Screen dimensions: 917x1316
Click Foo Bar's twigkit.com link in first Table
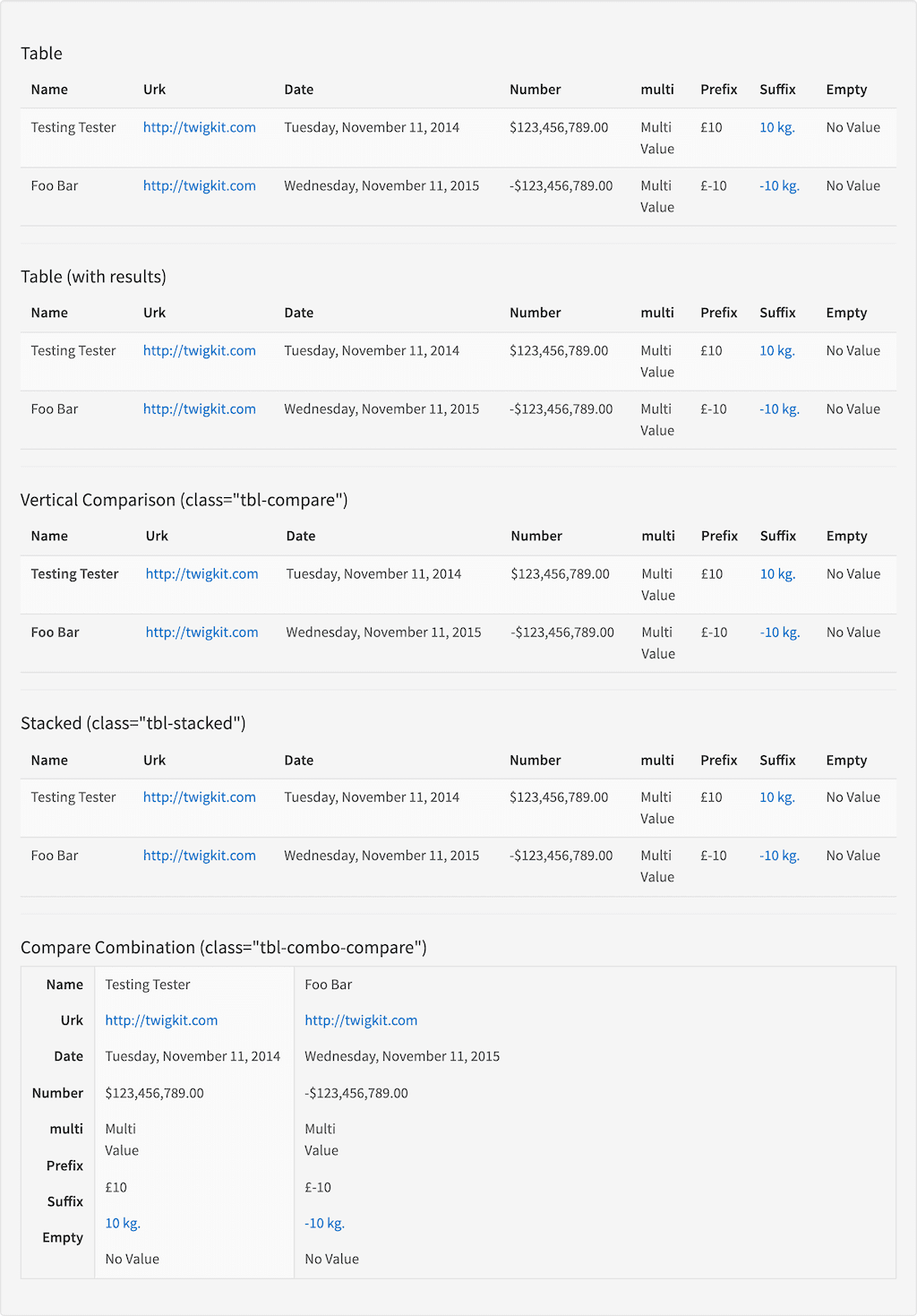click(x=199, y=185)
